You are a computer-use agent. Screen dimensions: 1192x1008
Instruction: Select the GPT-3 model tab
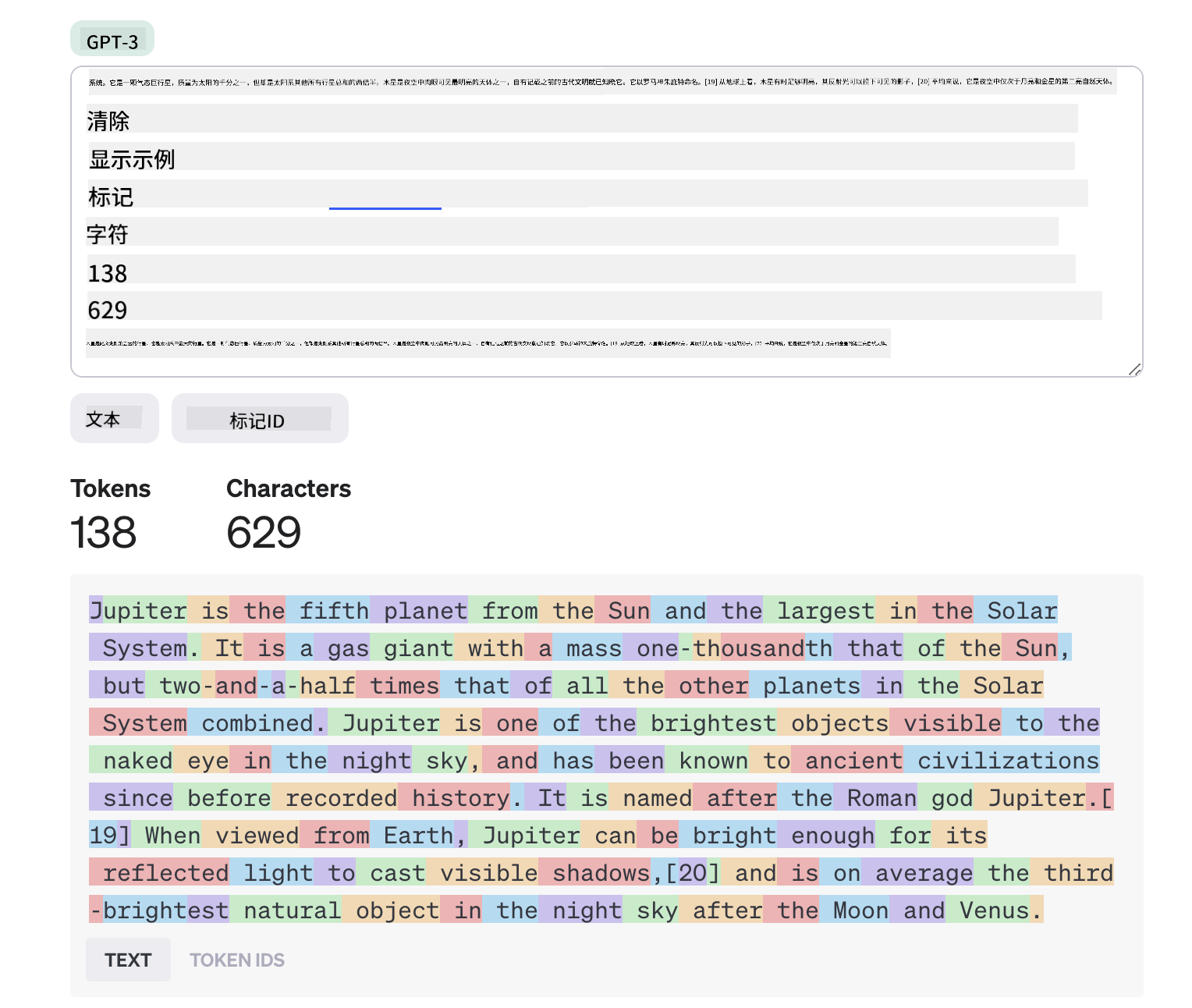(x=112, y=40)
